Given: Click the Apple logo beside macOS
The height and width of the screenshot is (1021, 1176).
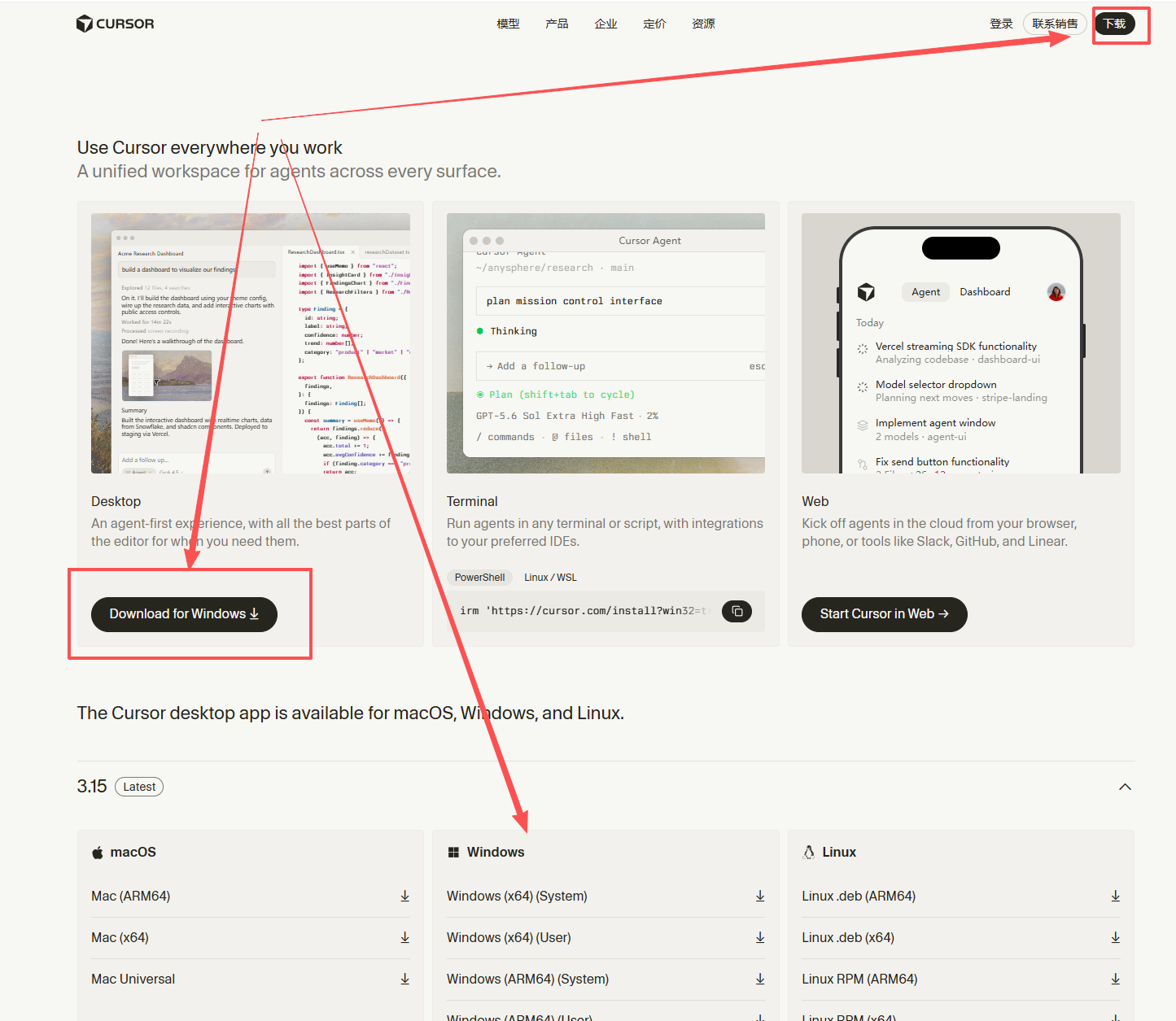Looking at the screenshot, I should (98, 853).
